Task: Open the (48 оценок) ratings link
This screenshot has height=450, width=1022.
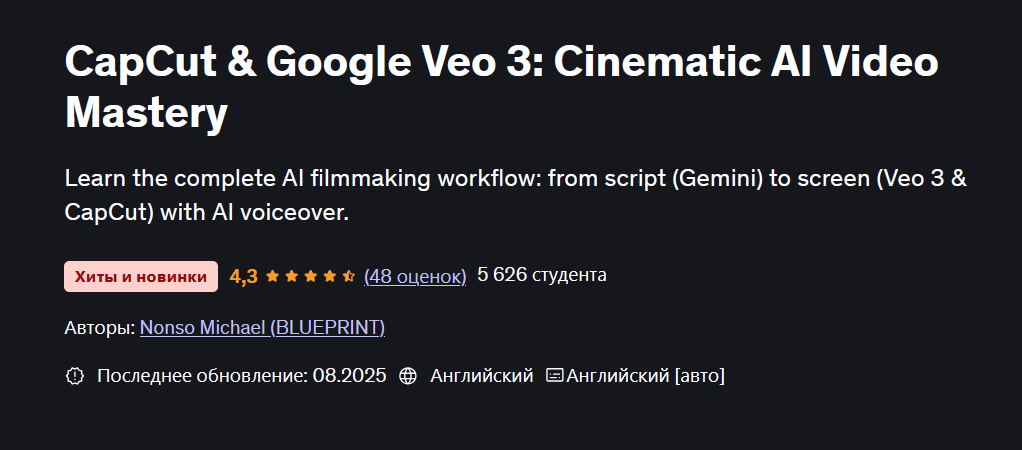Action: tap(415, 276)
